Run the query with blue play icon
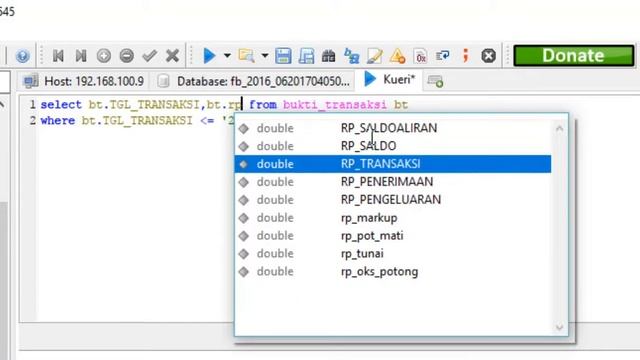 pos(209,56)
